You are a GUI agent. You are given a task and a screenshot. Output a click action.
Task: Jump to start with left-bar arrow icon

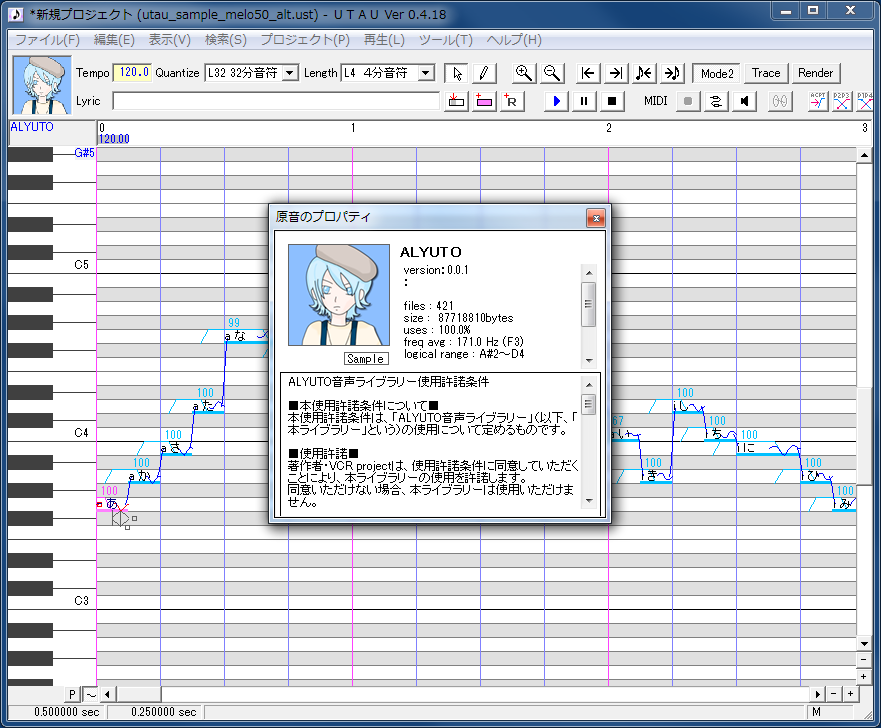(x=588, y=73)
